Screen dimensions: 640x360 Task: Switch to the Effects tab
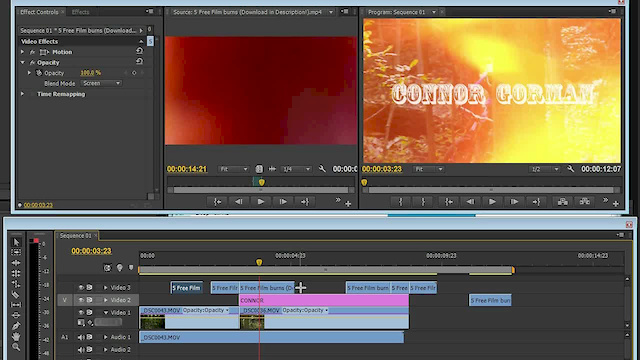click(x=80, y=12)
